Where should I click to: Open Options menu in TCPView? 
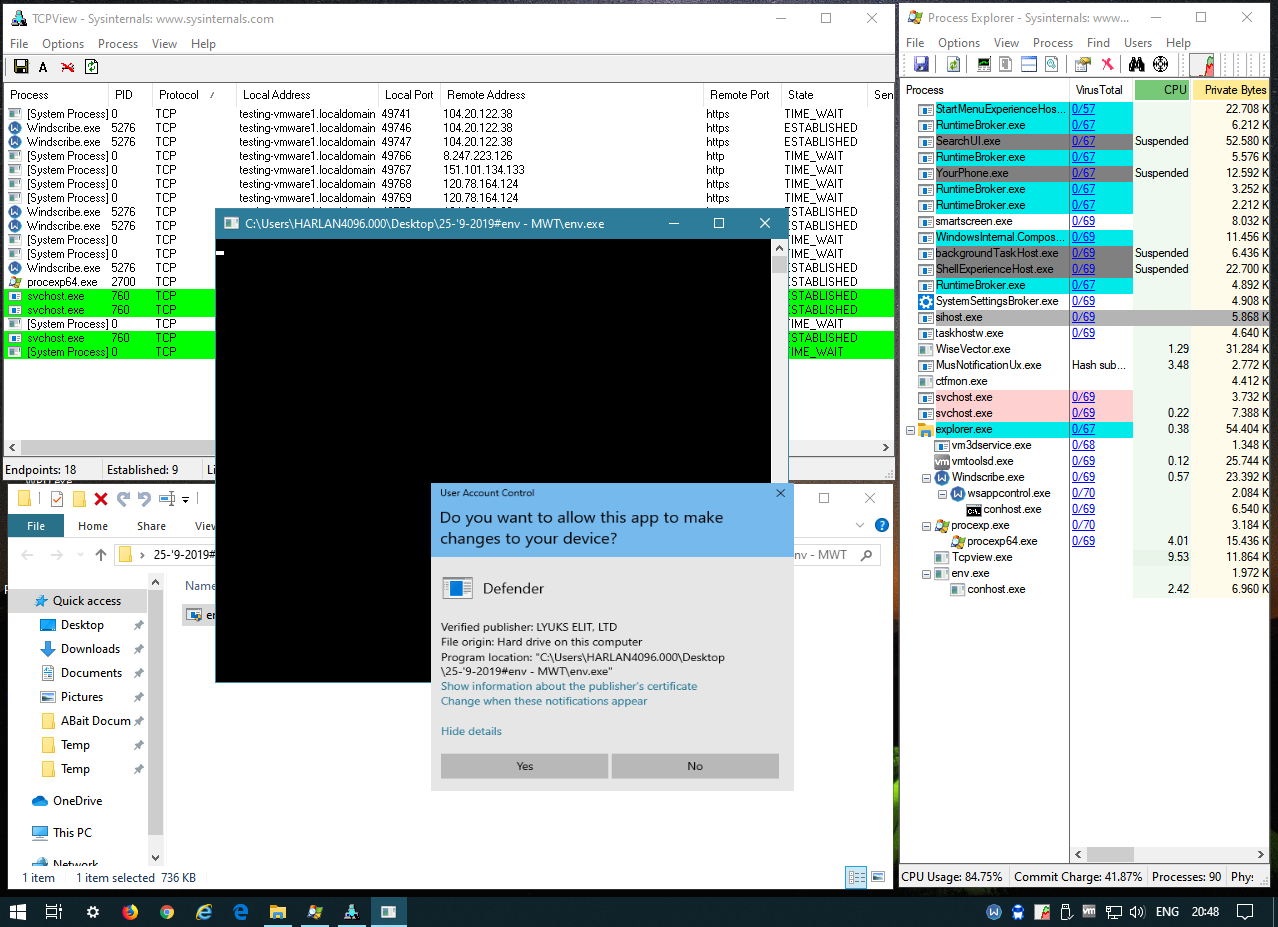[x=63, y=44]
